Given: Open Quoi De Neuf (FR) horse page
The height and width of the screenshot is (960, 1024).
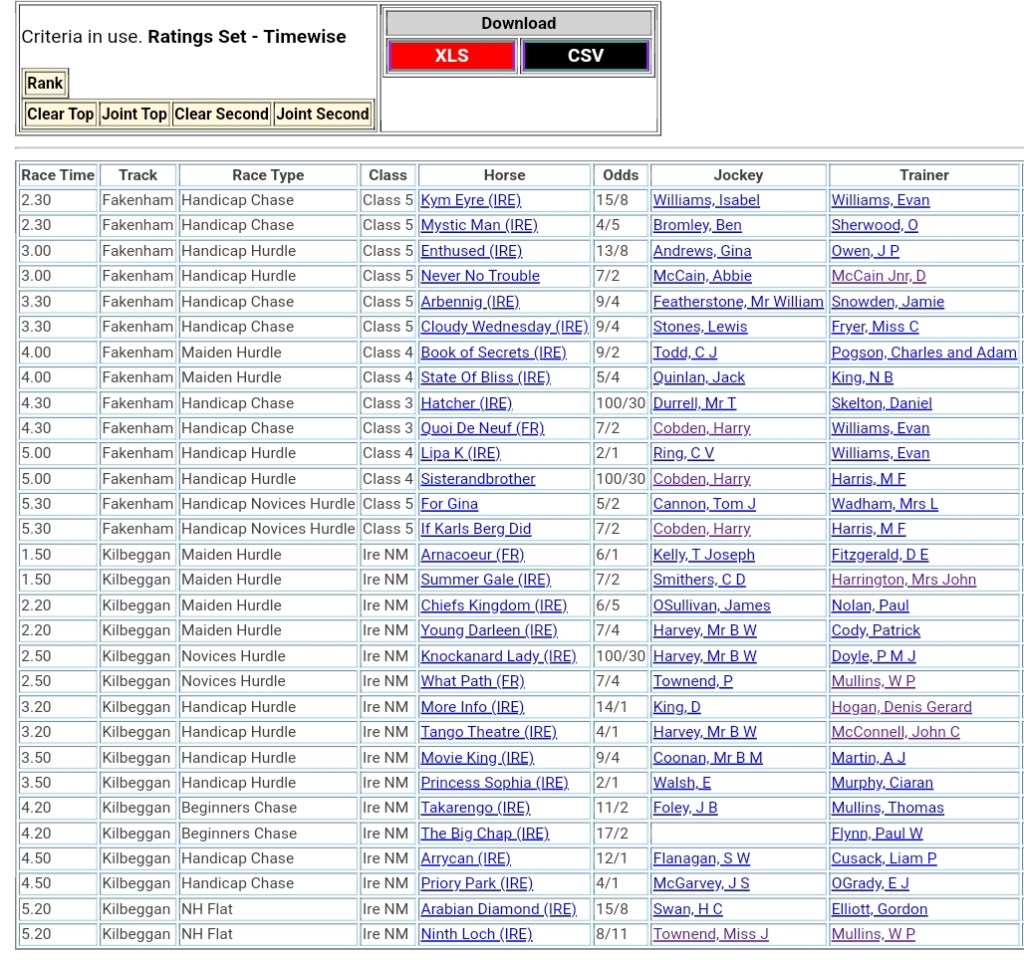Looking at the screenshot, I should (482, 428).
